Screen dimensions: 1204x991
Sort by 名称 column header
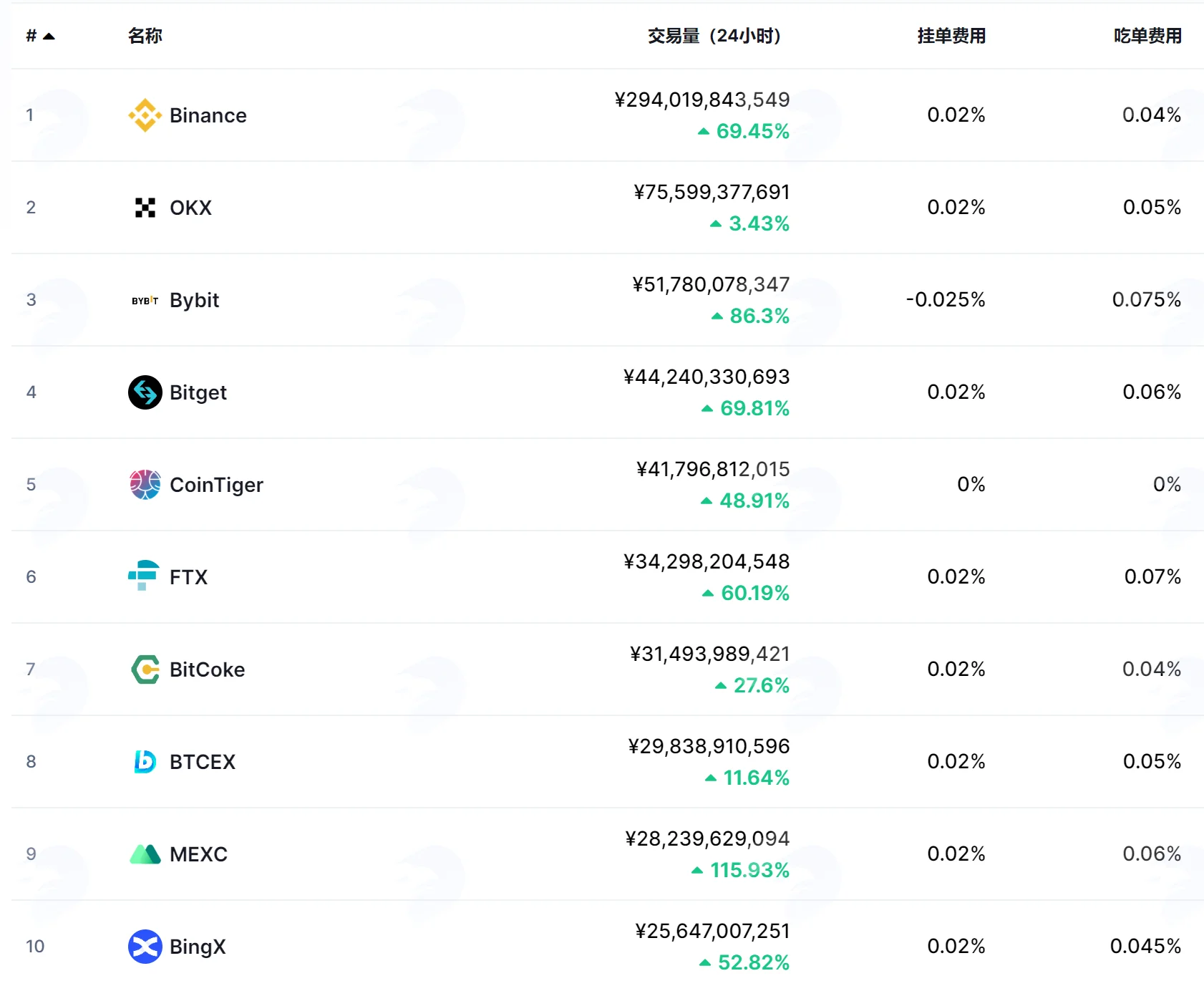click(145, 36)
